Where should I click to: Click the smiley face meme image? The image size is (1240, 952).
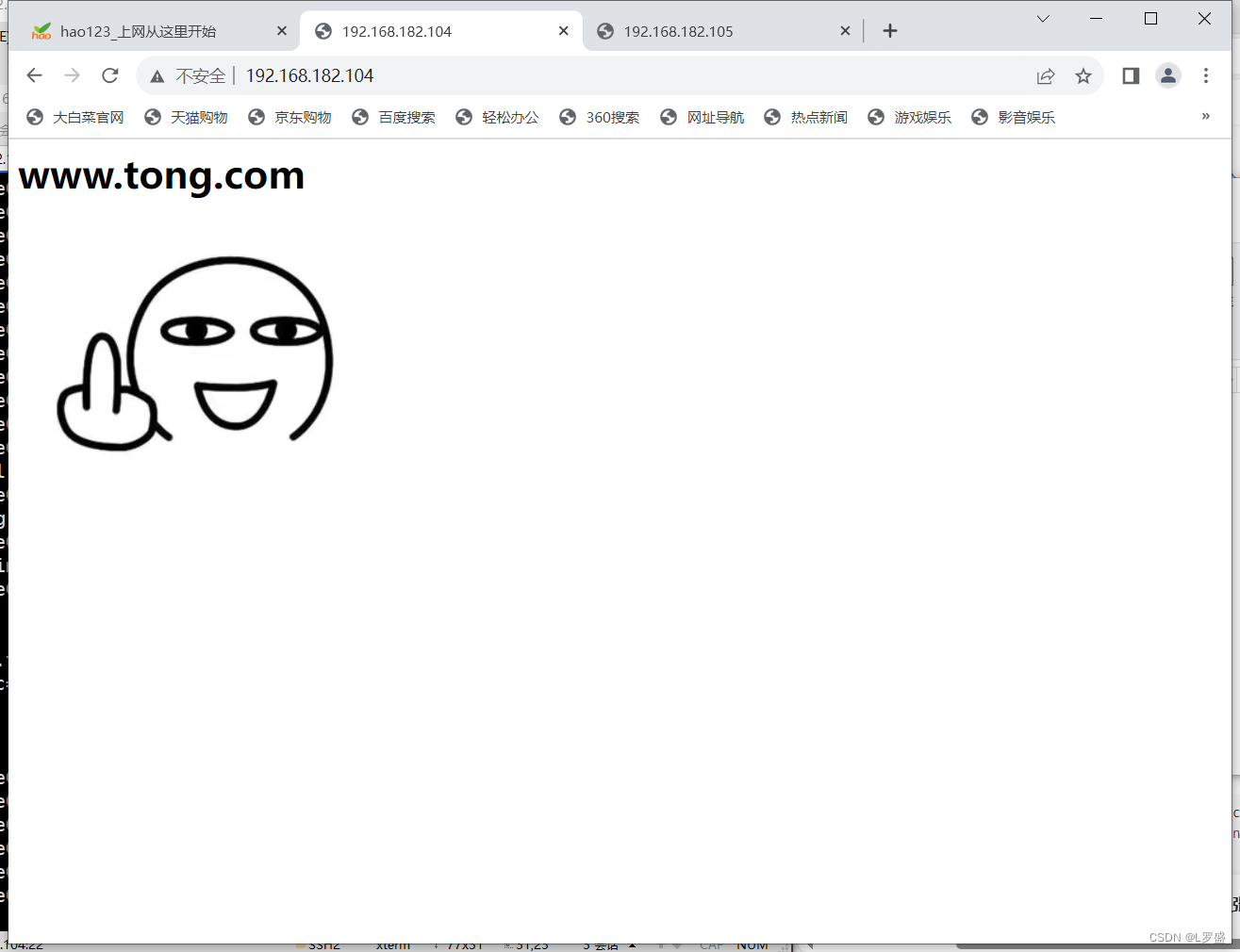pyautogui.click(x=195, y=353)
